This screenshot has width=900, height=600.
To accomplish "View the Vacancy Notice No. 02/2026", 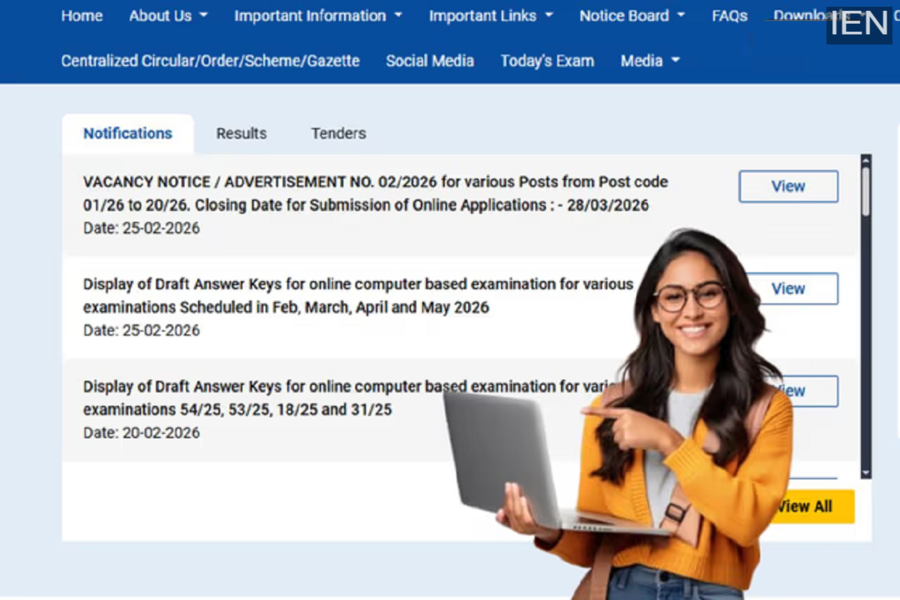I will [788, 186].
